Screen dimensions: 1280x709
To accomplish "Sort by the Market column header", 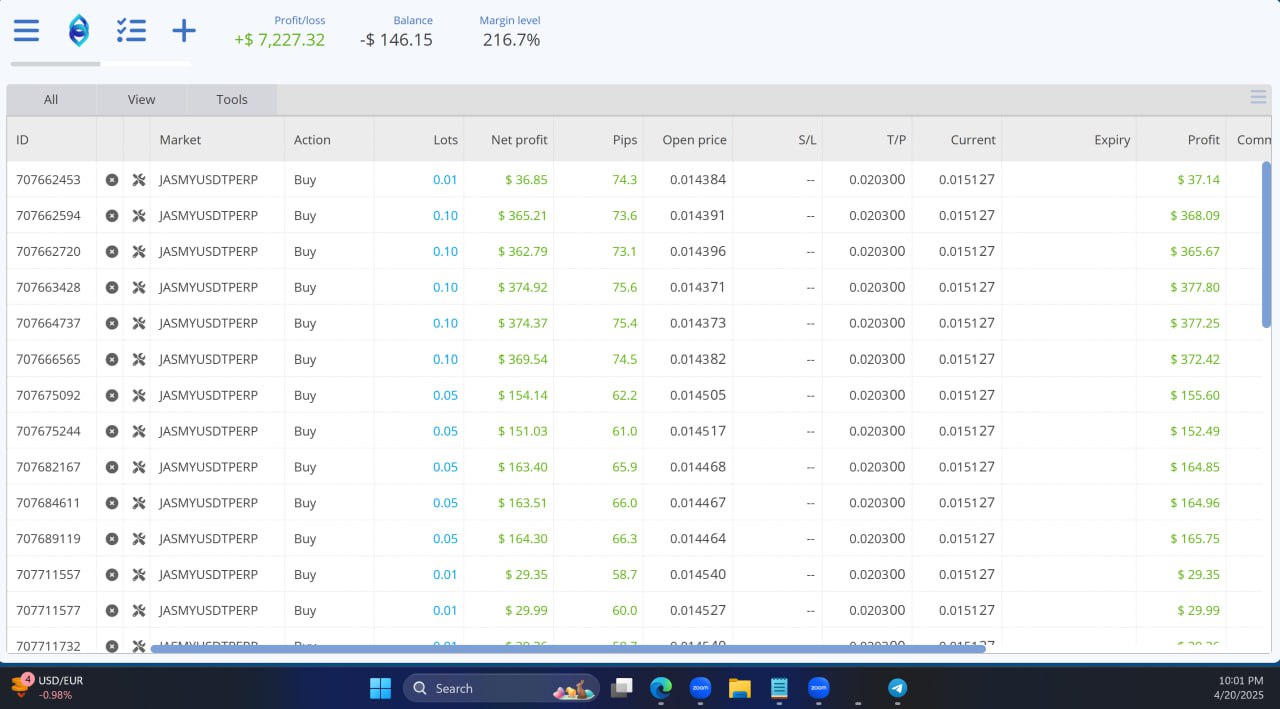I will pos(217,140).
